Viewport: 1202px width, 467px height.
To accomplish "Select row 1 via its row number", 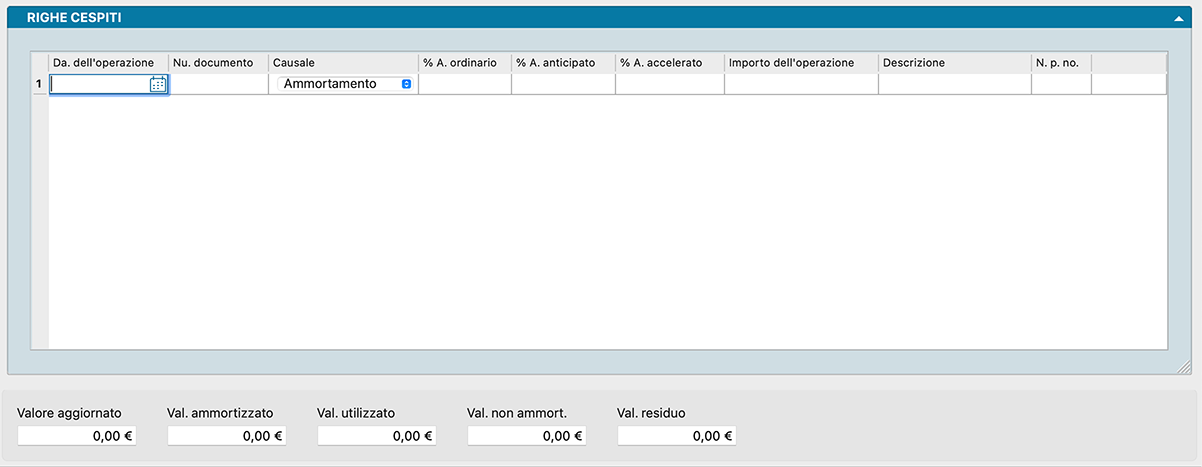I will tap(39, 85).
